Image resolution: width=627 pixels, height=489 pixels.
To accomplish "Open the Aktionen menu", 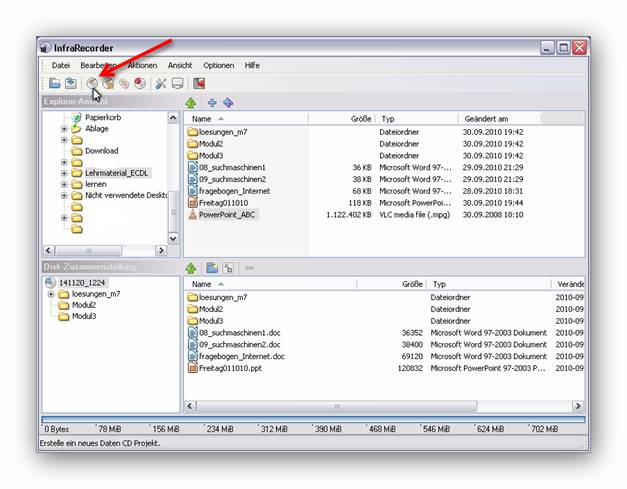I will (x=142, y=65).
